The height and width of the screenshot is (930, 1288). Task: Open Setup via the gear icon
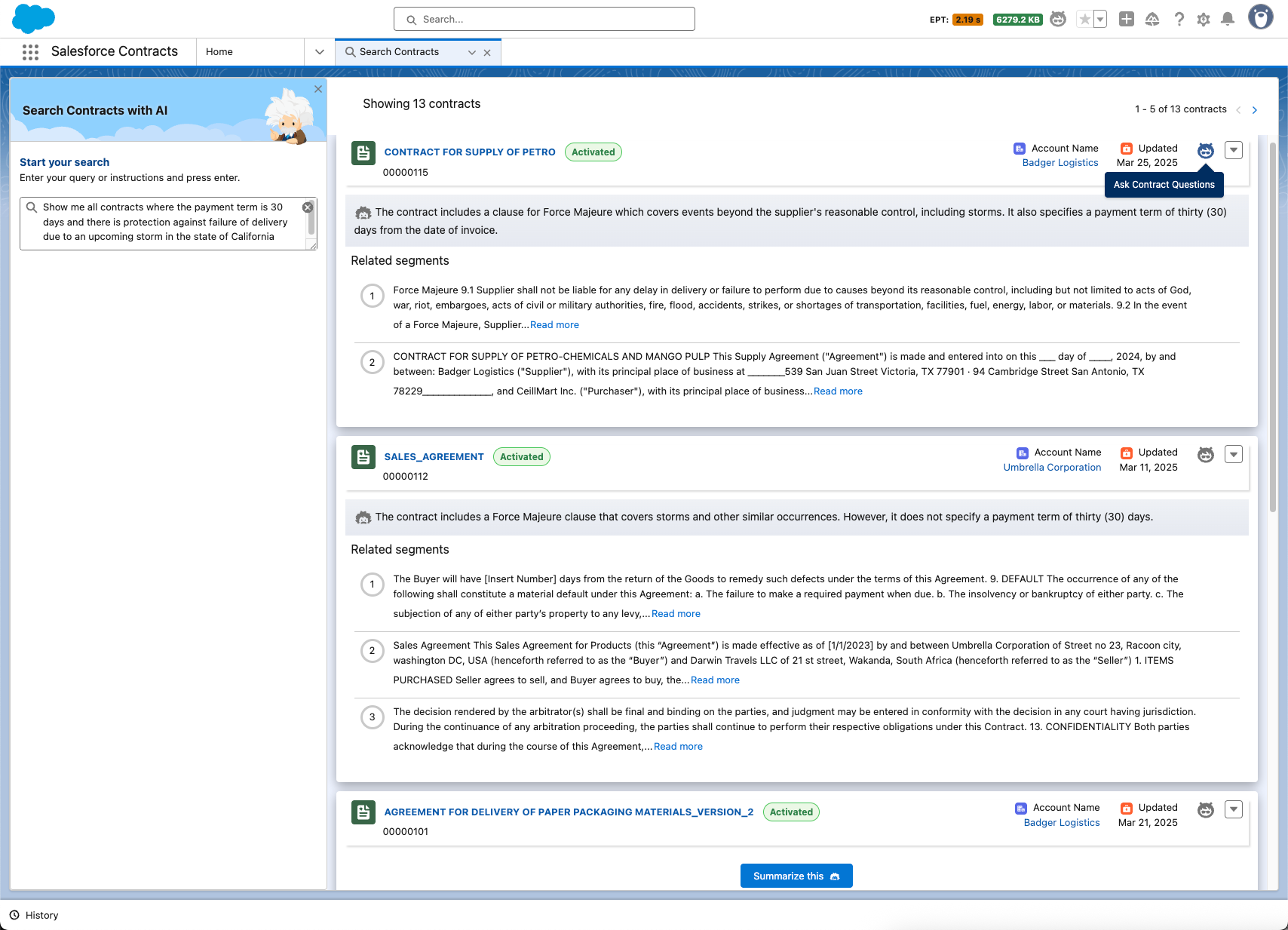(x=1204, y=19)
